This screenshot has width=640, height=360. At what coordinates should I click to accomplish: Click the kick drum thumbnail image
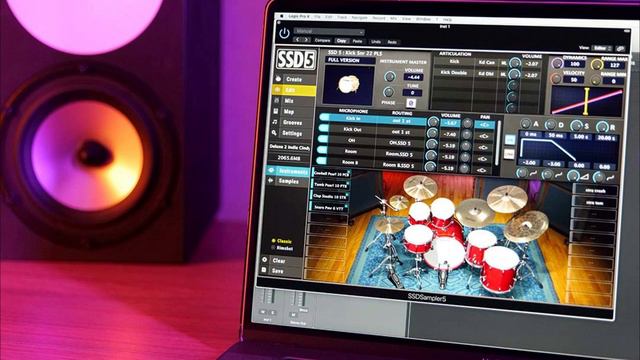click(x=349, y=84)
